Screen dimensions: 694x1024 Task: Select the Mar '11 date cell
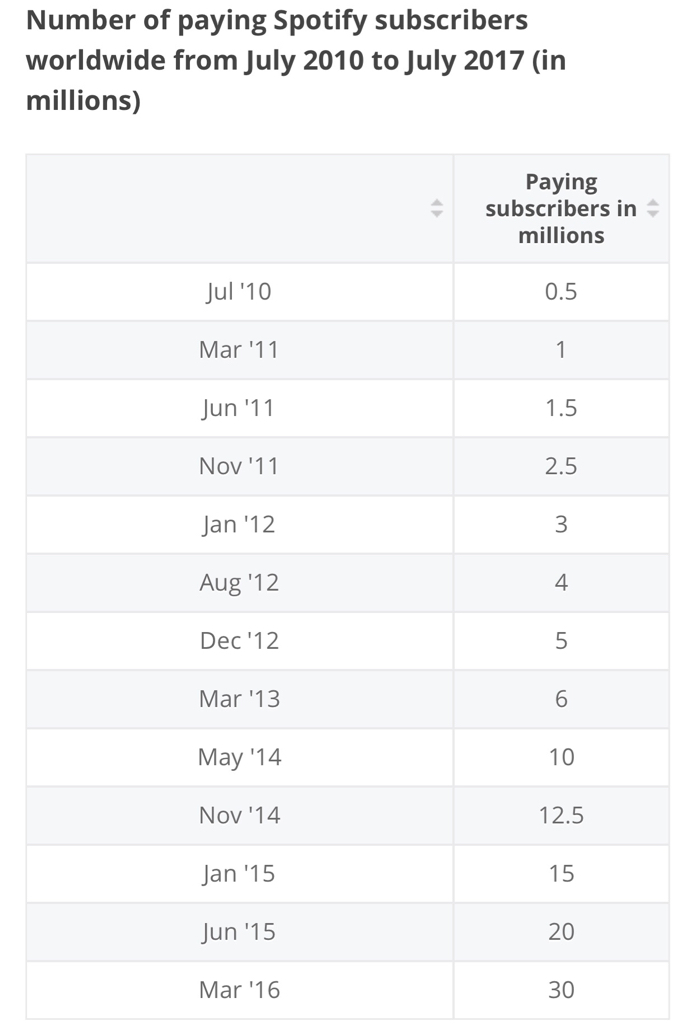[239, 350]
